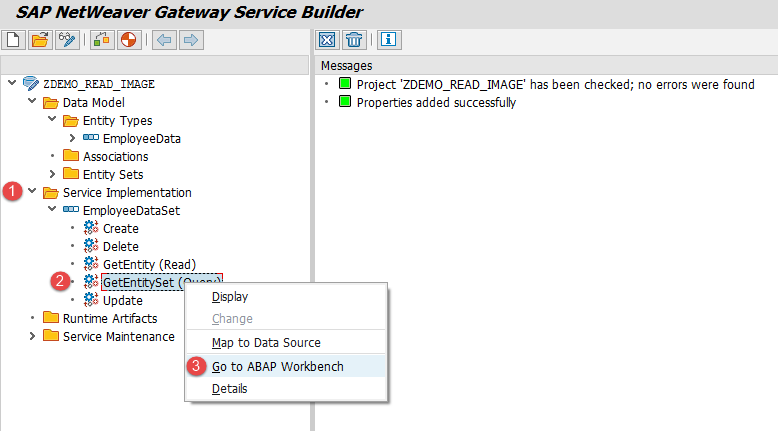Select Display in the context menu
The width and height of the screenshot is (778, 431).
click(230, 296)
